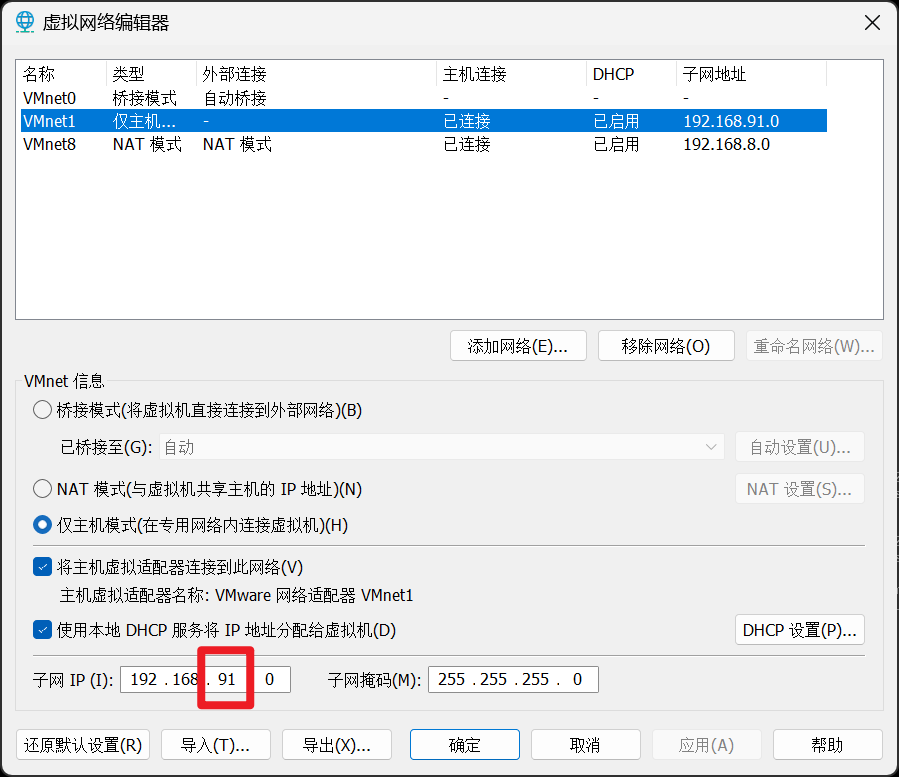Click the 类型 column header
This screenshot has height=777, width=899.
[x=151, y=74]
